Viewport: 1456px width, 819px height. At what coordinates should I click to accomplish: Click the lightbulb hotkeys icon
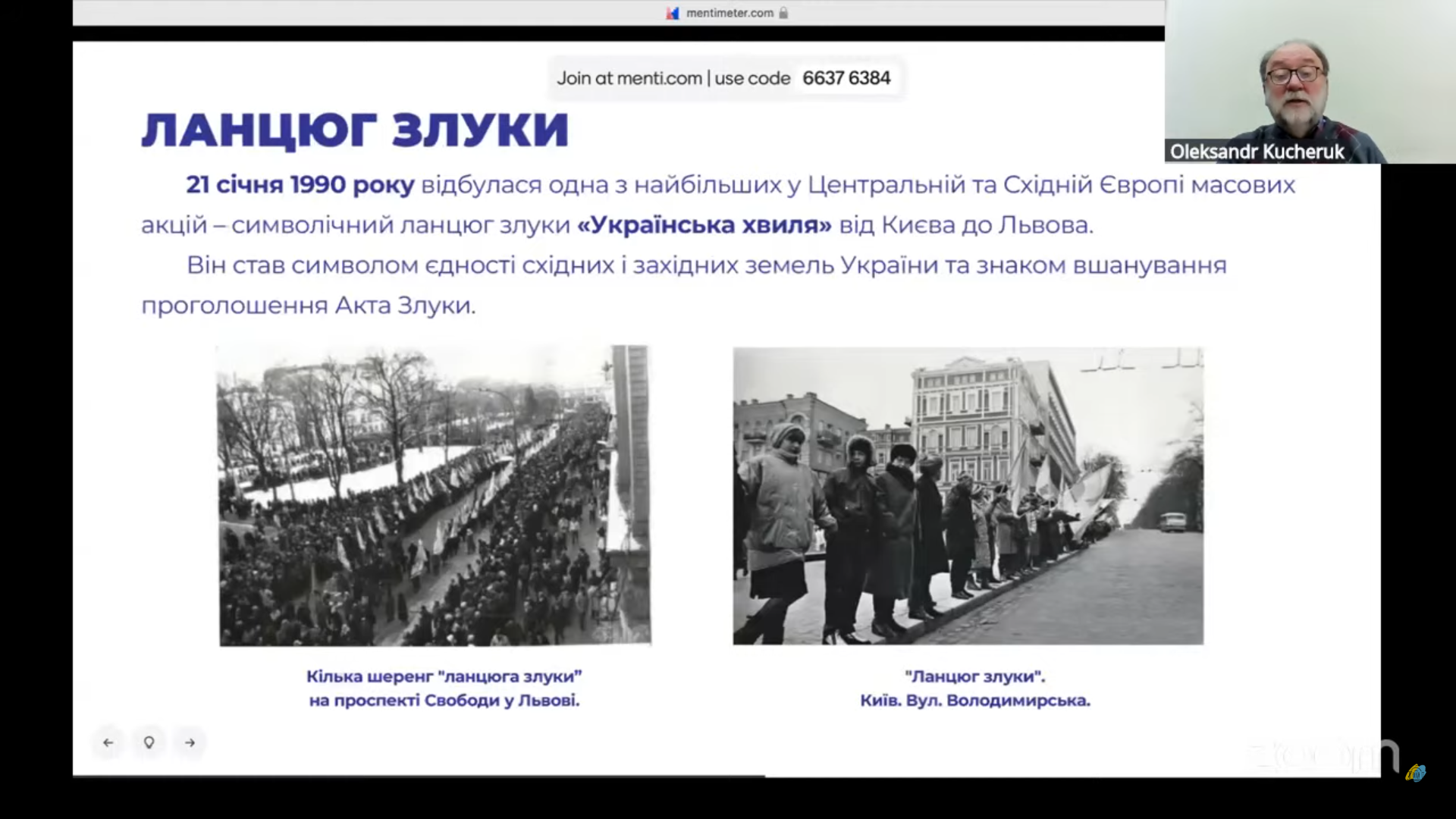(x=149, y=742)
